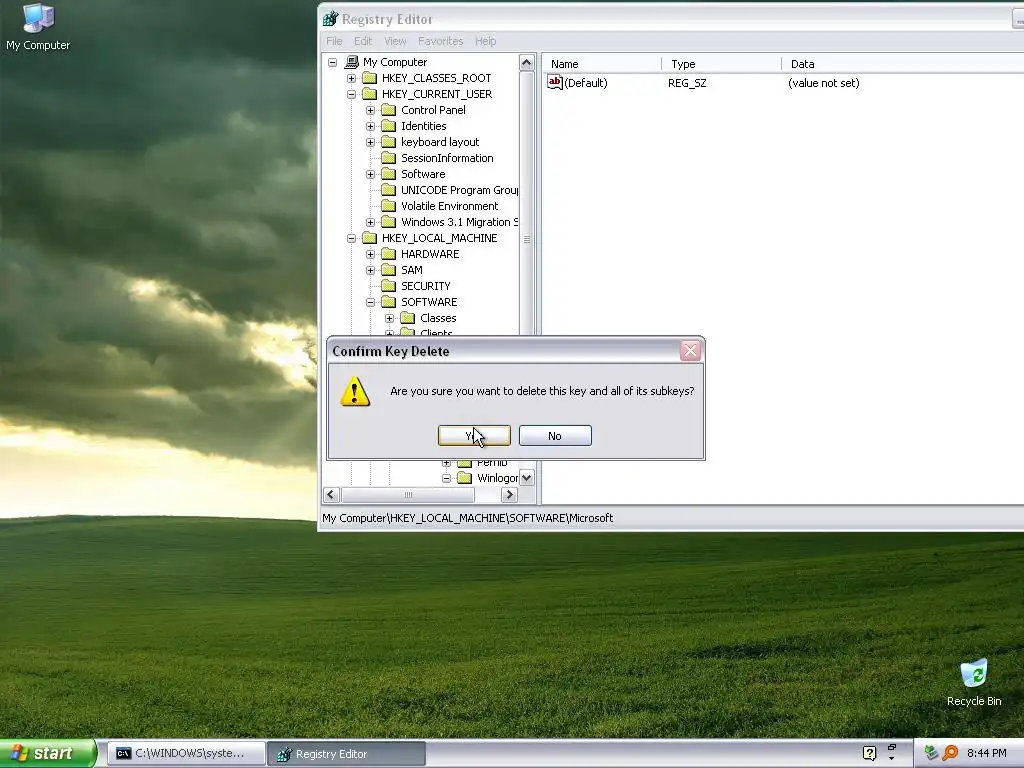
Task: Expand Windows 3.1 Migration key
Action: 370,222
